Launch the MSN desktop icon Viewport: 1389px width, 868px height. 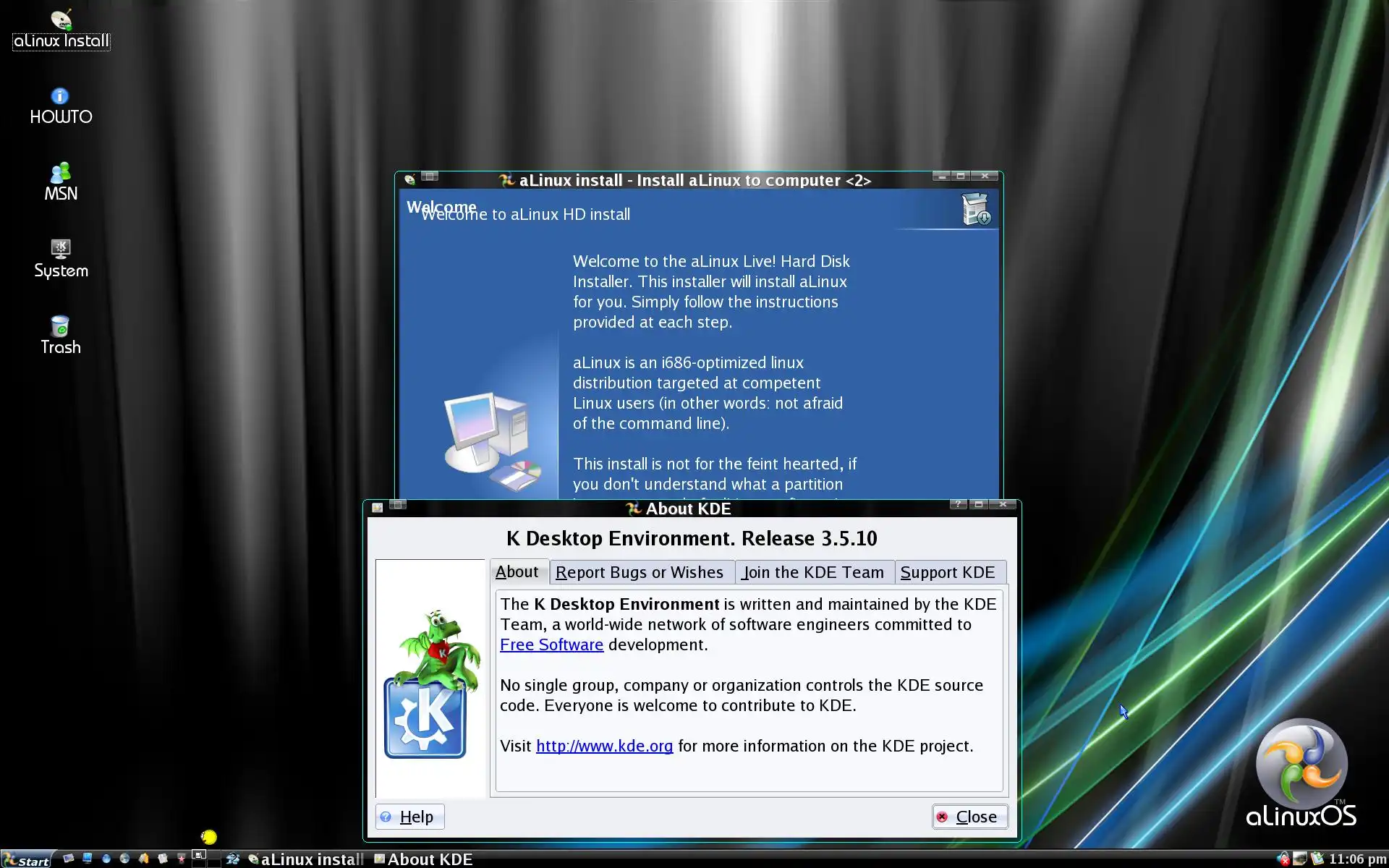tap(60, 182)
